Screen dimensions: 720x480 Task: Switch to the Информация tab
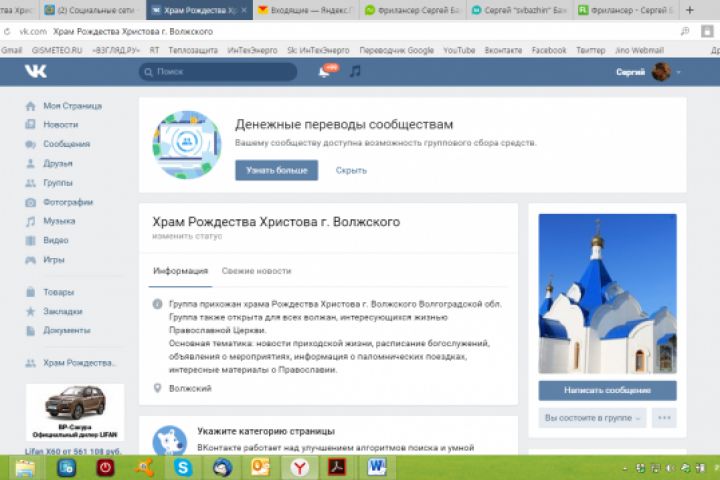[180, 271]
